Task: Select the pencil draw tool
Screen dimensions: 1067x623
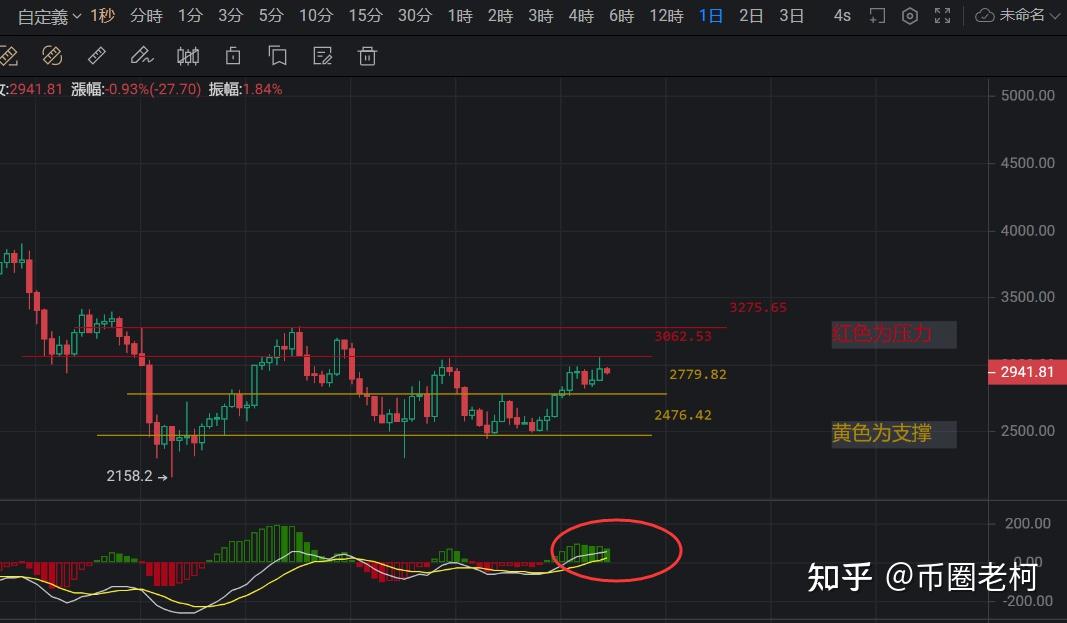Action: 142,56
